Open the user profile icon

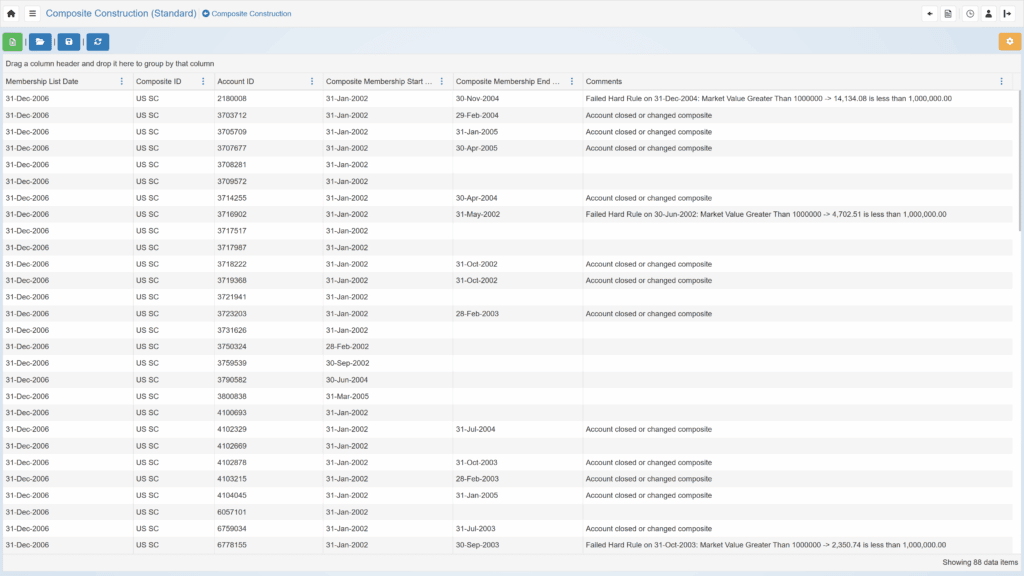pyautogui.click(x=988, y=14)
